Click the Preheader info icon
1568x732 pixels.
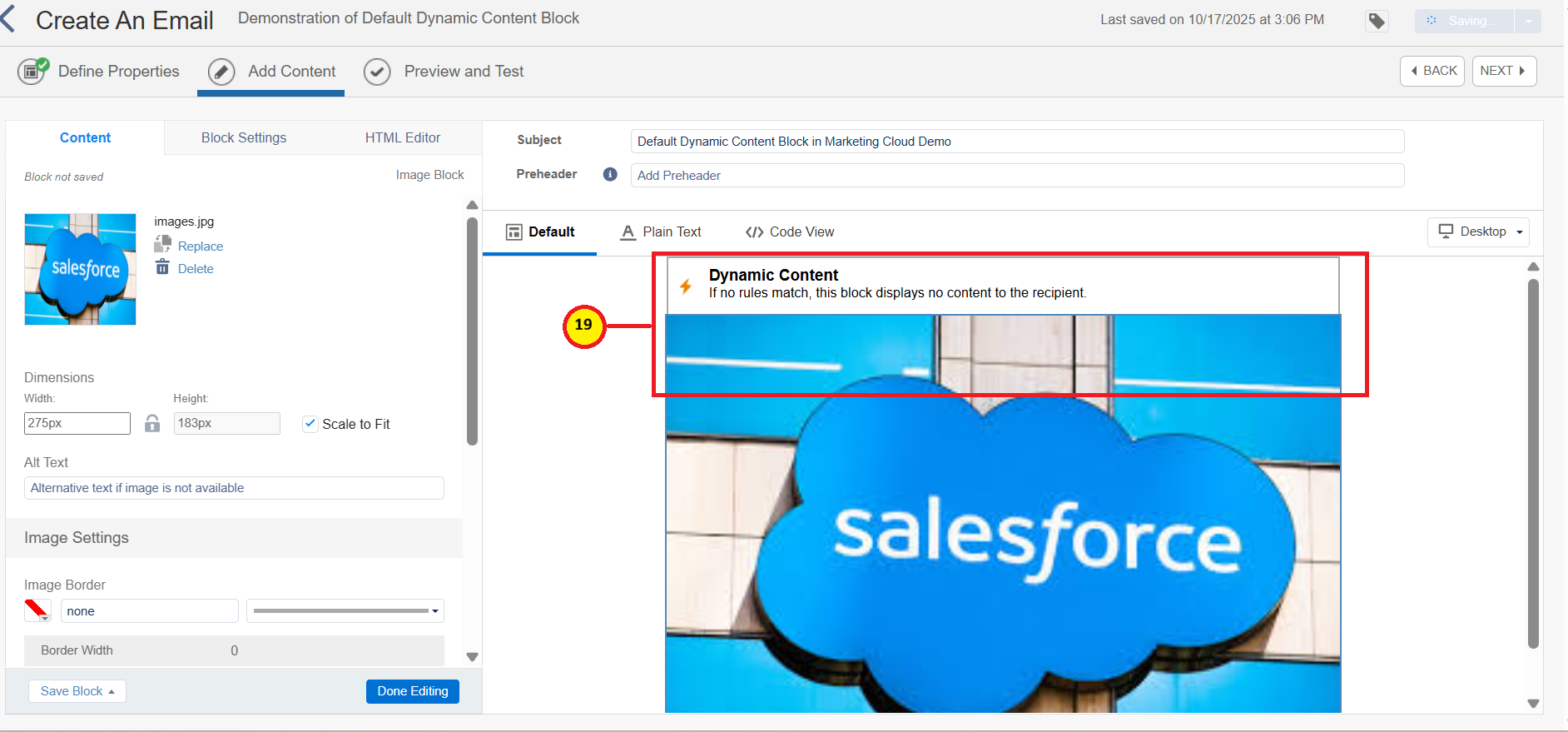point(610,174)
